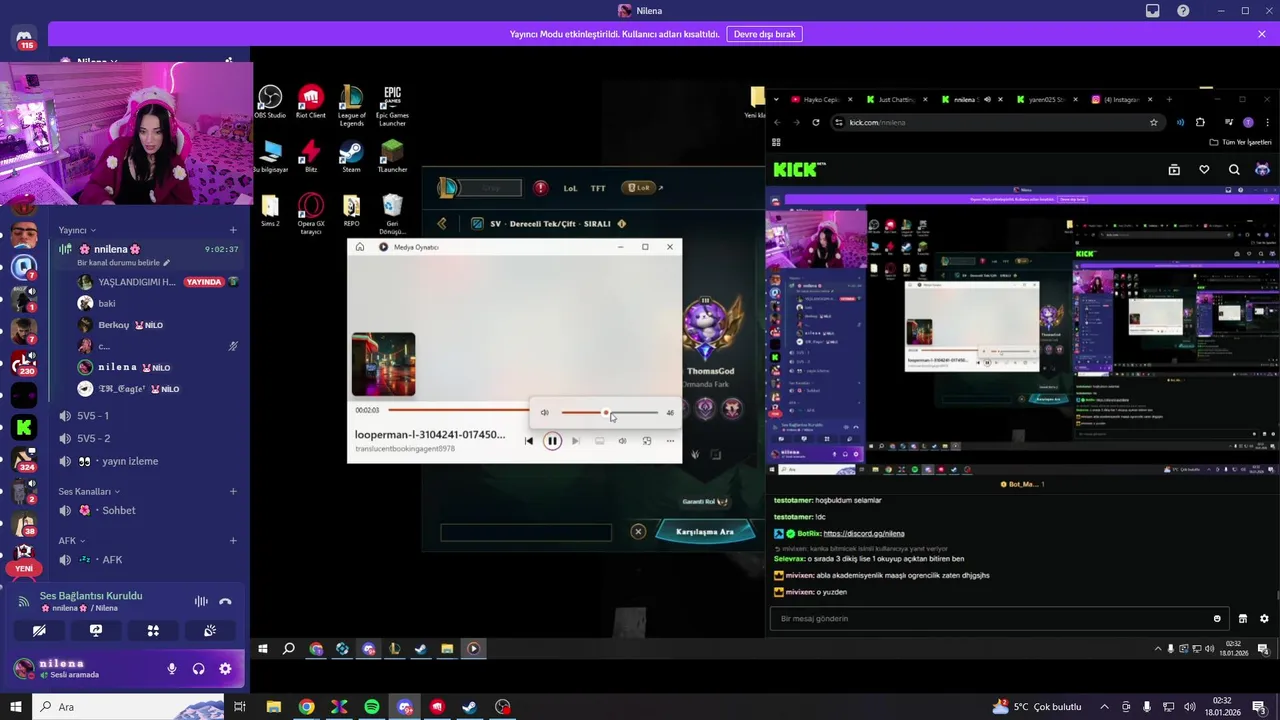The image size is (1280, 720).
Task: Toggle camera in the voice connection panel
Action: tap(39, 631)
